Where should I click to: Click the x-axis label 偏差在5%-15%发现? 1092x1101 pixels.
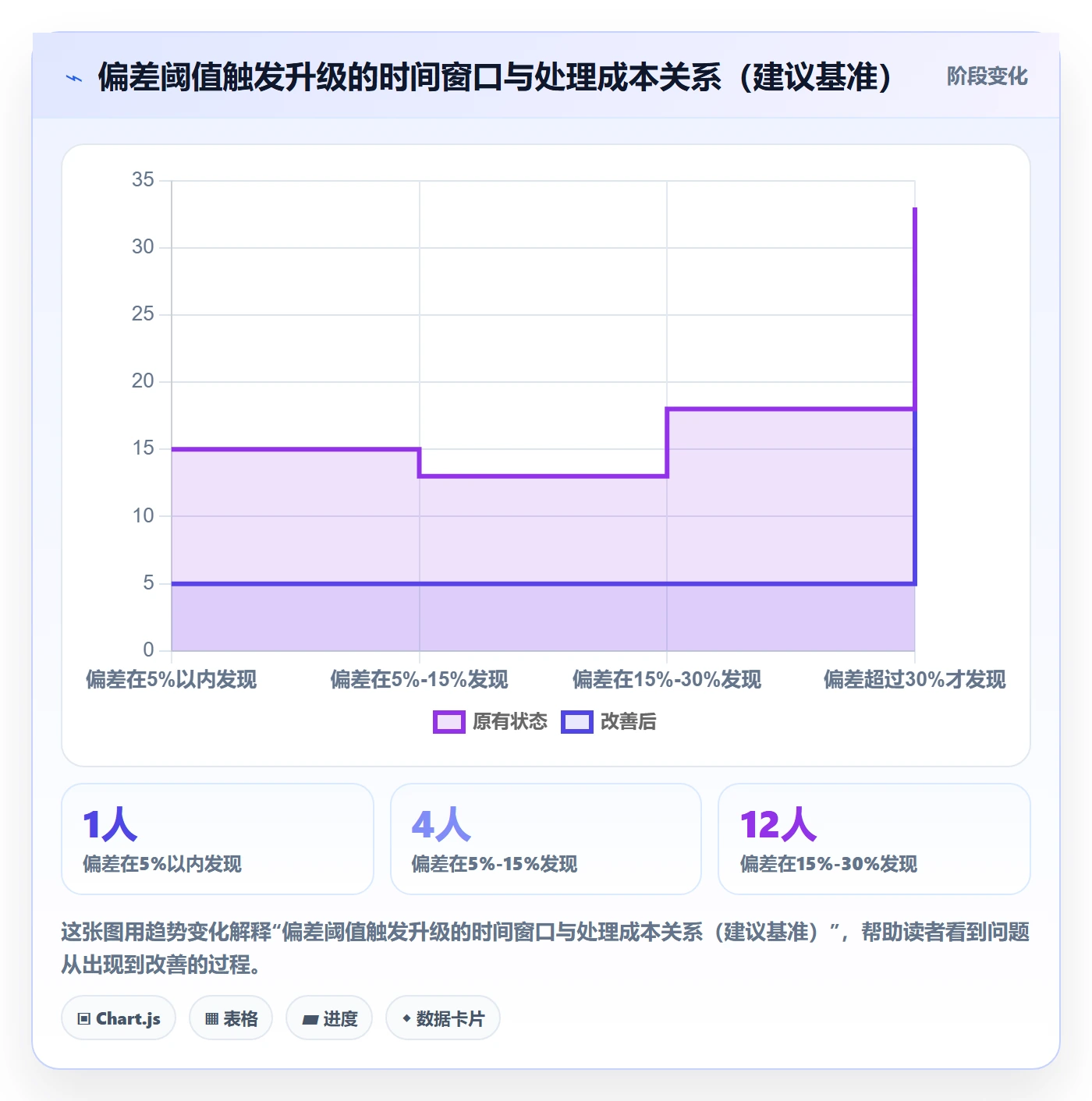(x=420, y=679)
